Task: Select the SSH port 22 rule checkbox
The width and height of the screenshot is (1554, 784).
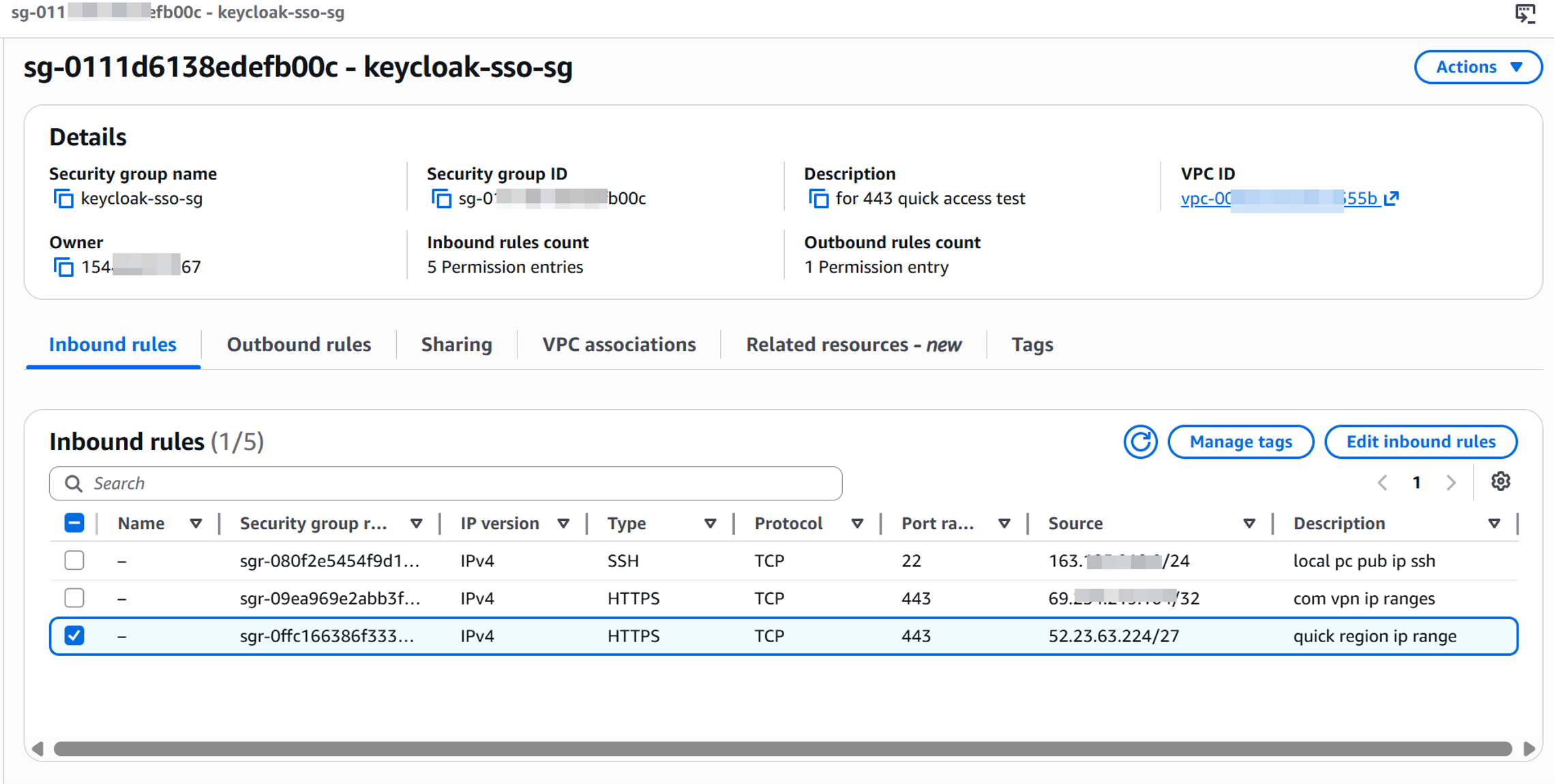Action: (x=74, y=560)
